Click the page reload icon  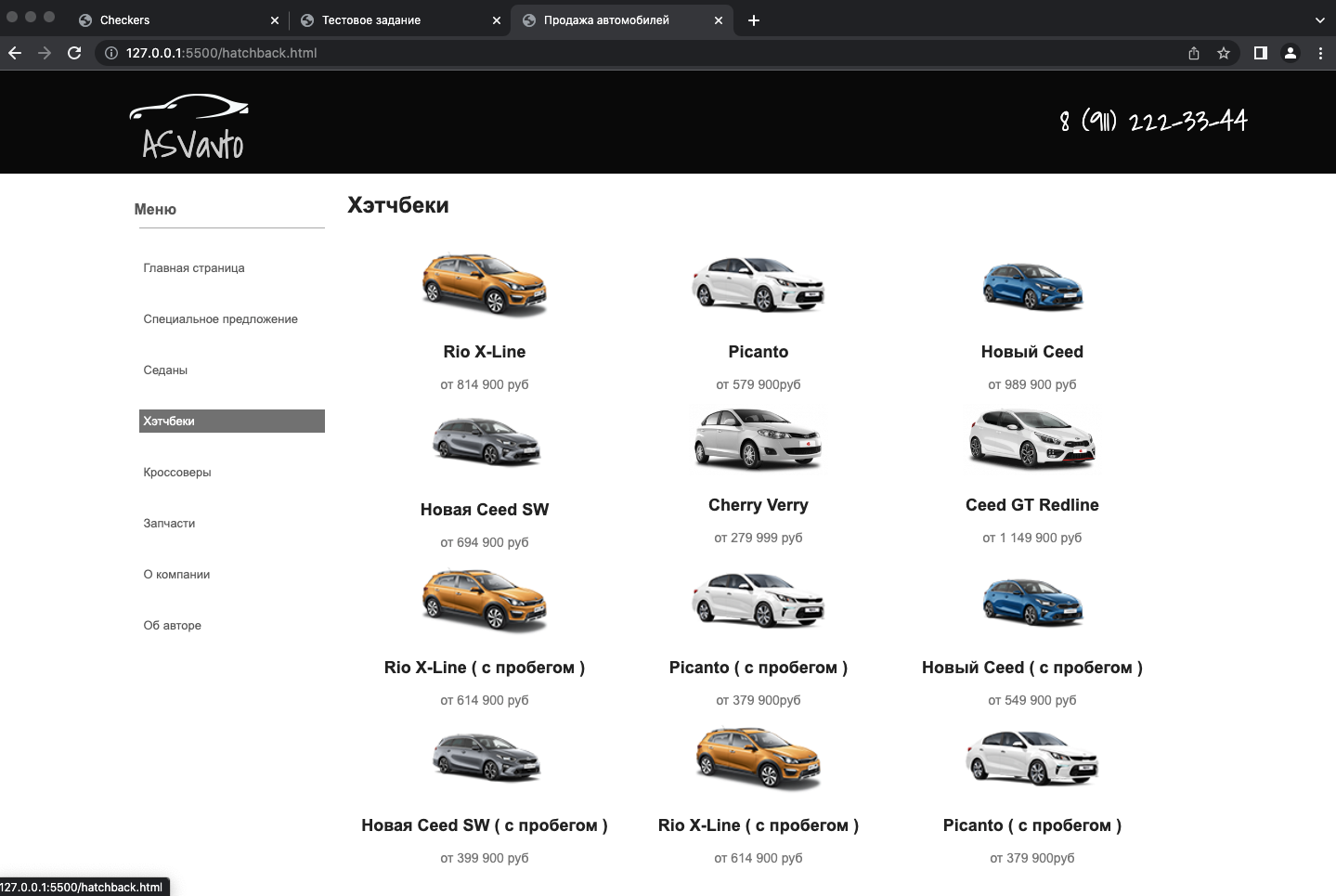click(x=74, y=53)
